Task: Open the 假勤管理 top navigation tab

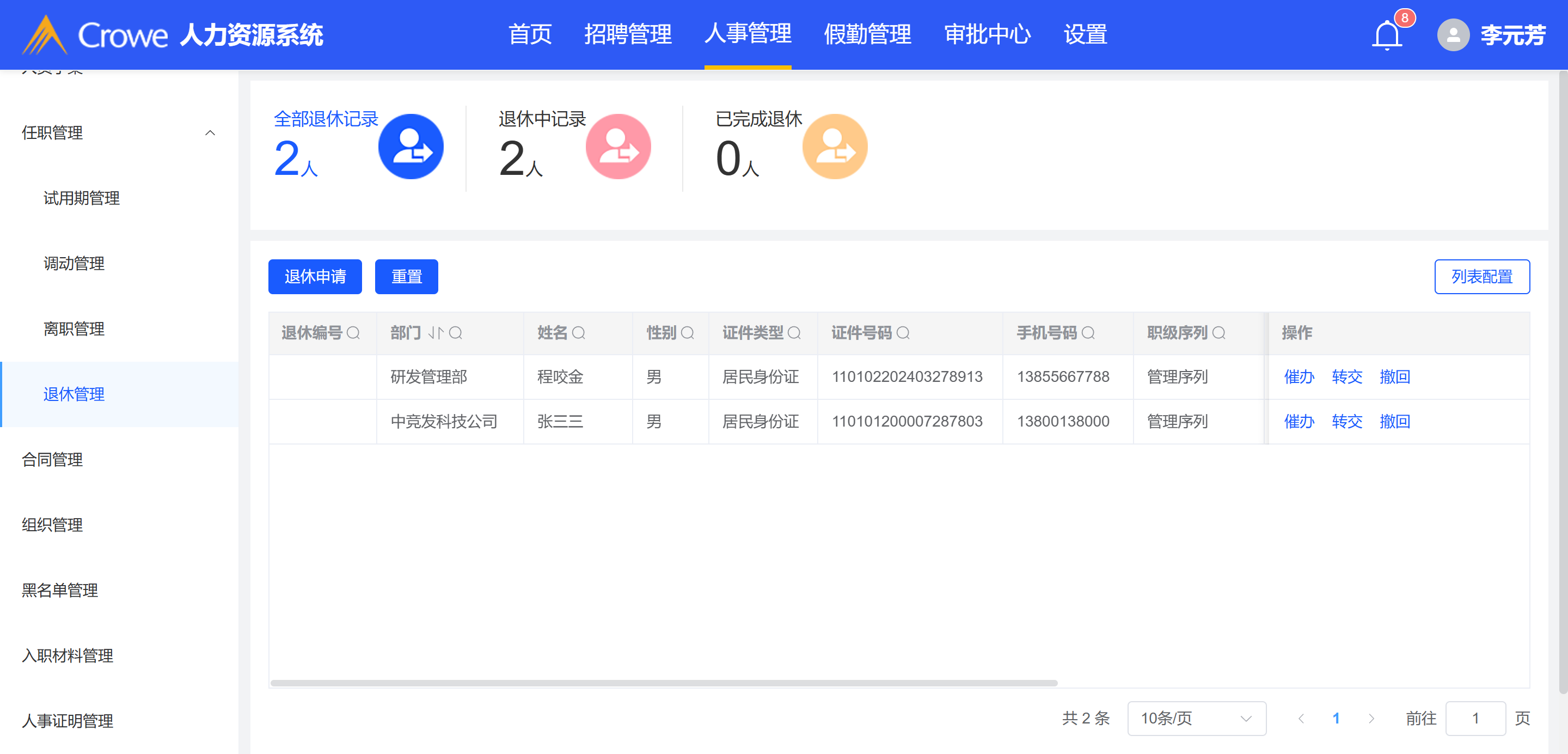Action: (867, 34)
